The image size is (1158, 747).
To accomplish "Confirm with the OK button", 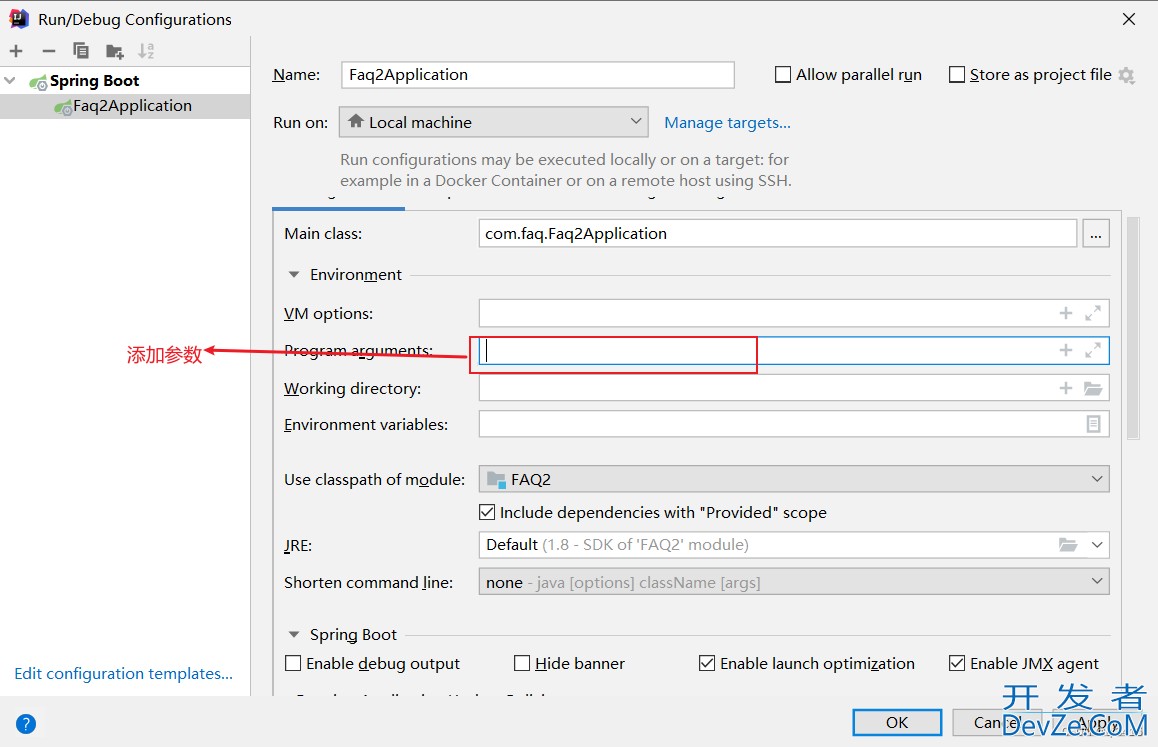I will [x=897, y=723].
